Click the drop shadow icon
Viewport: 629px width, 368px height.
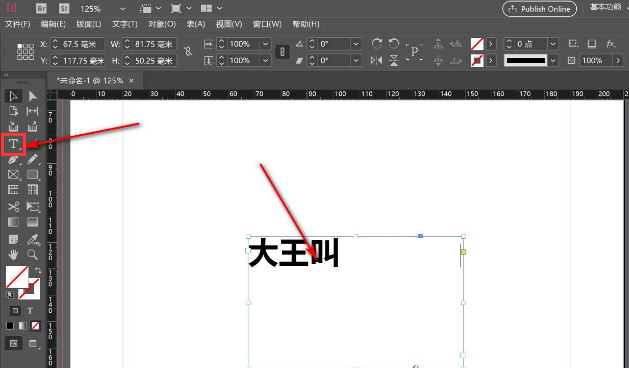pos(592,43)
